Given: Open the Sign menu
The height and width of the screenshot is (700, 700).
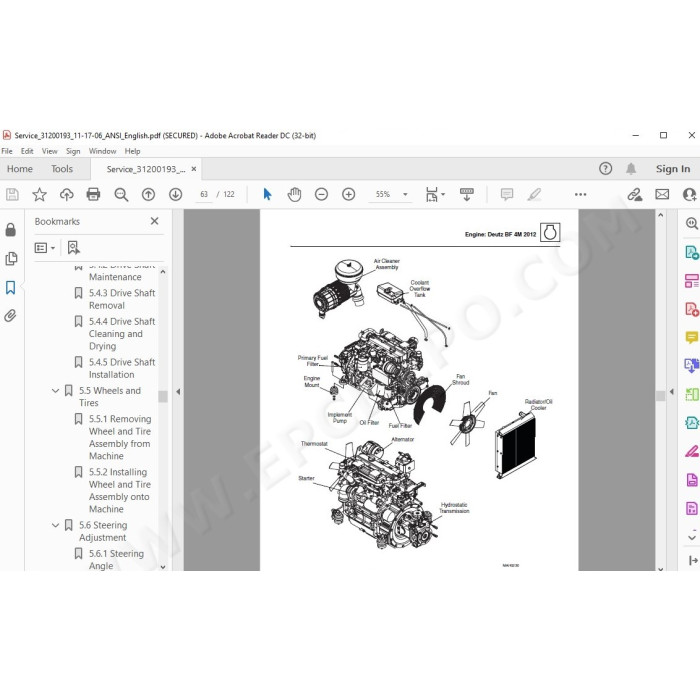Looking at the screenshot, I should click(x=73, y=151).
